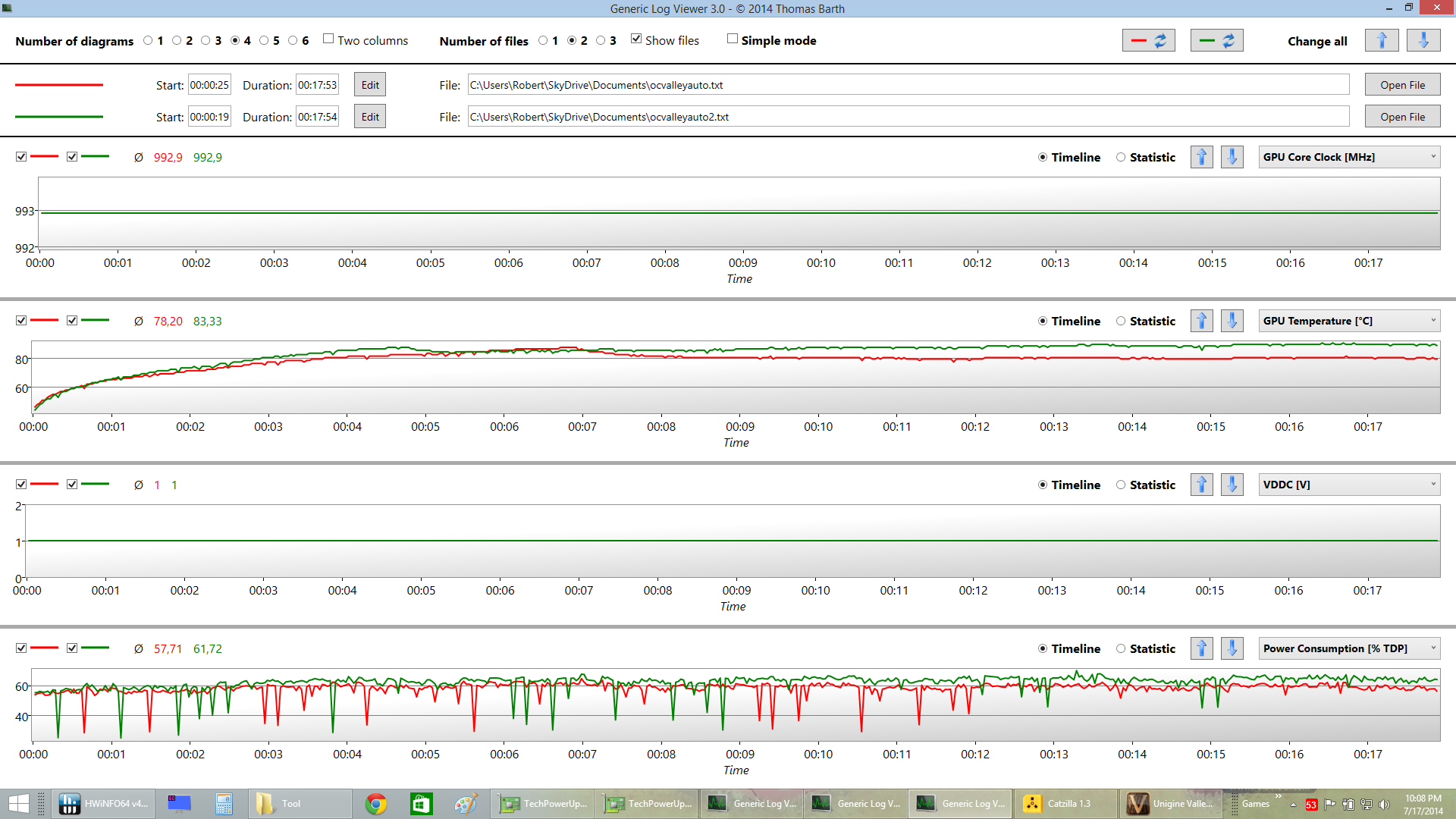Open VDDC [V] dropdown
1456x819 pixels.
(1350, 485)
